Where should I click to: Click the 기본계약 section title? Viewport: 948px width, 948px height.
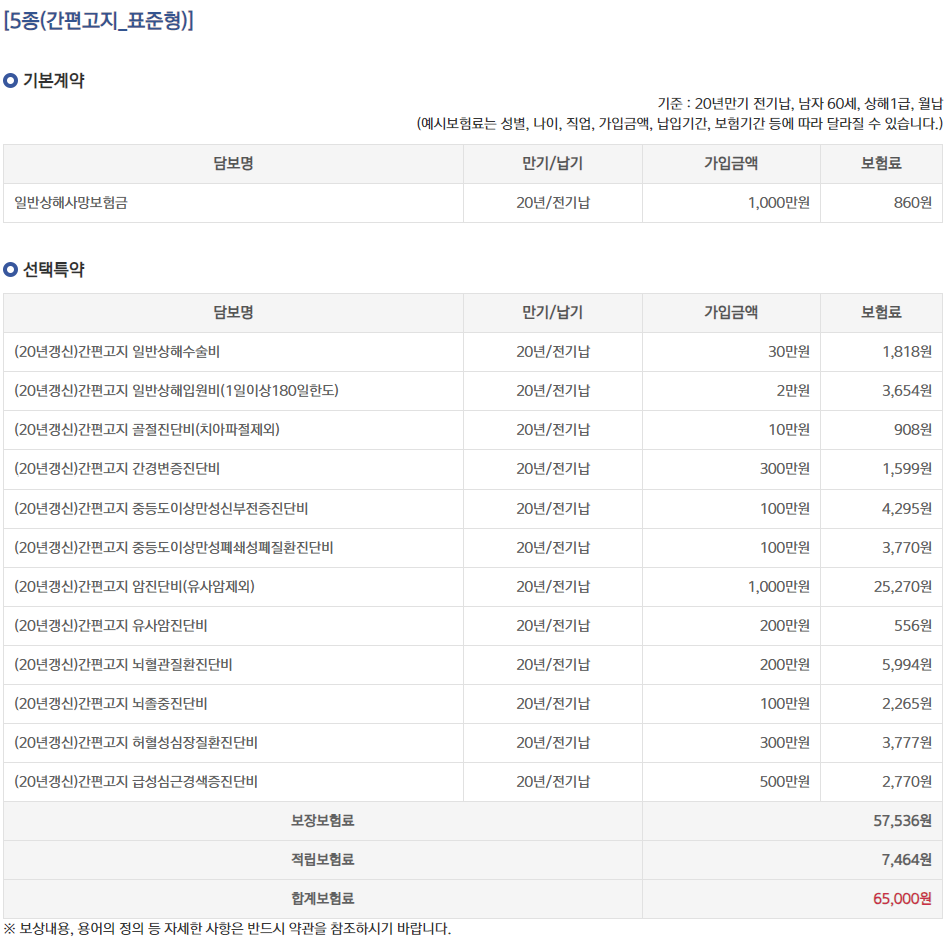coord(53,80)
